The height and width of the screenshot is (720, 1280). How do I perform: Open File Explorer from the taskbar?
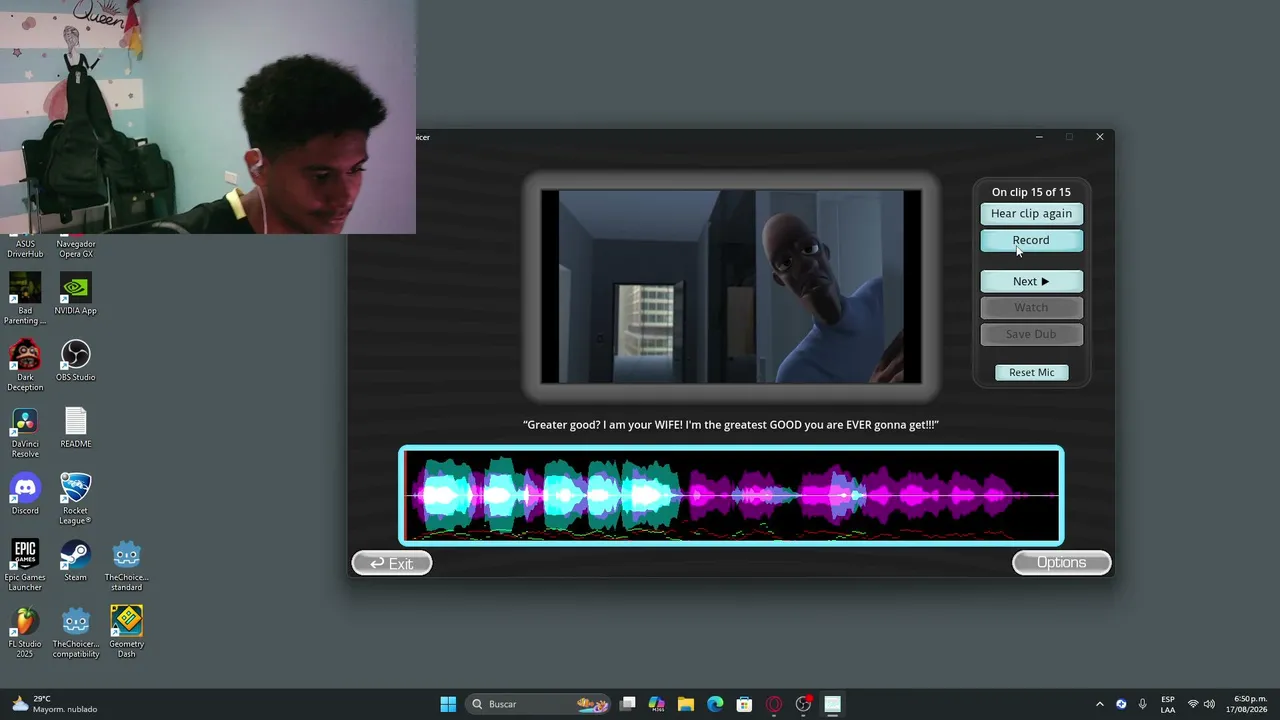(686, 704)
